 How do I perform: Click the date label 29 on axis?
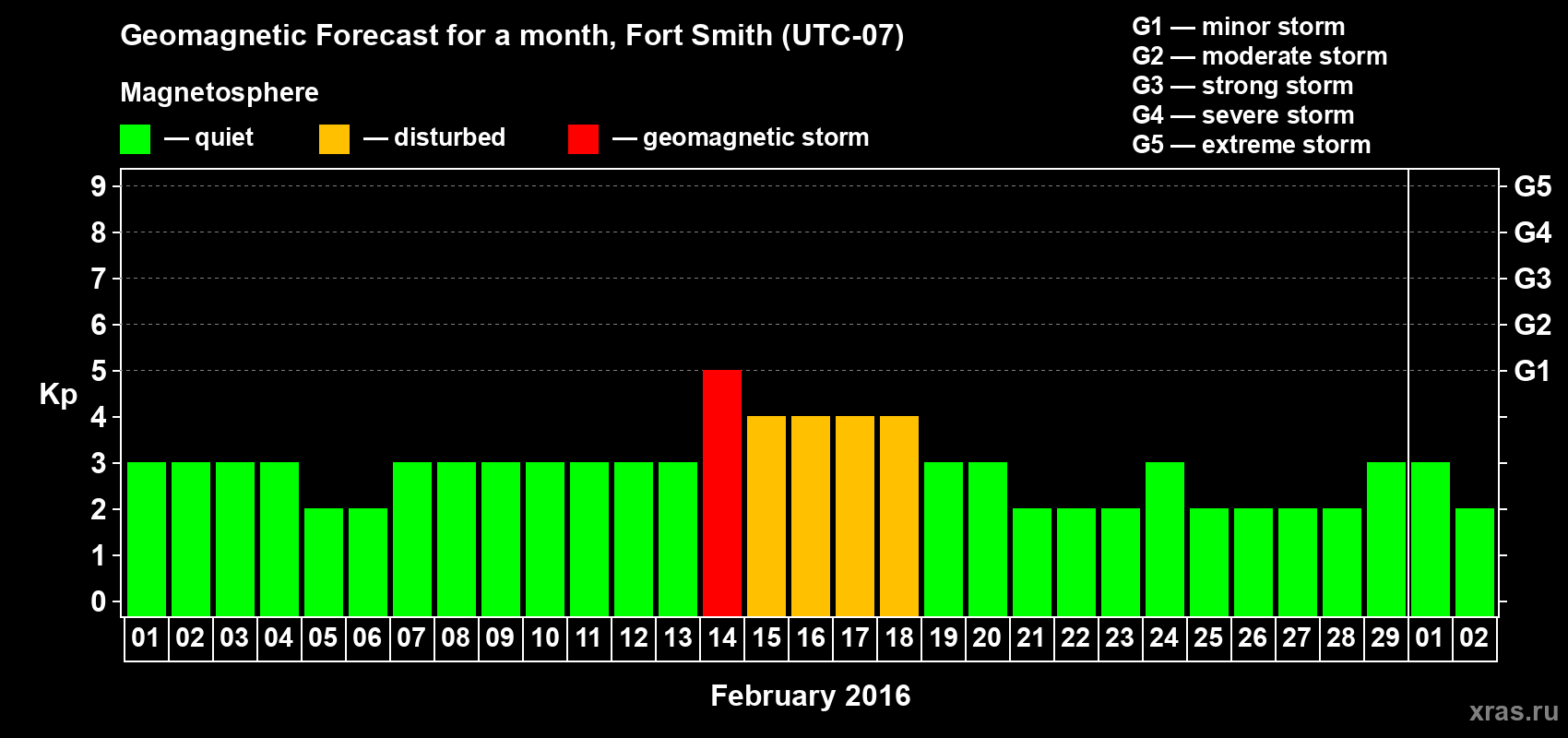[1385, 638]
